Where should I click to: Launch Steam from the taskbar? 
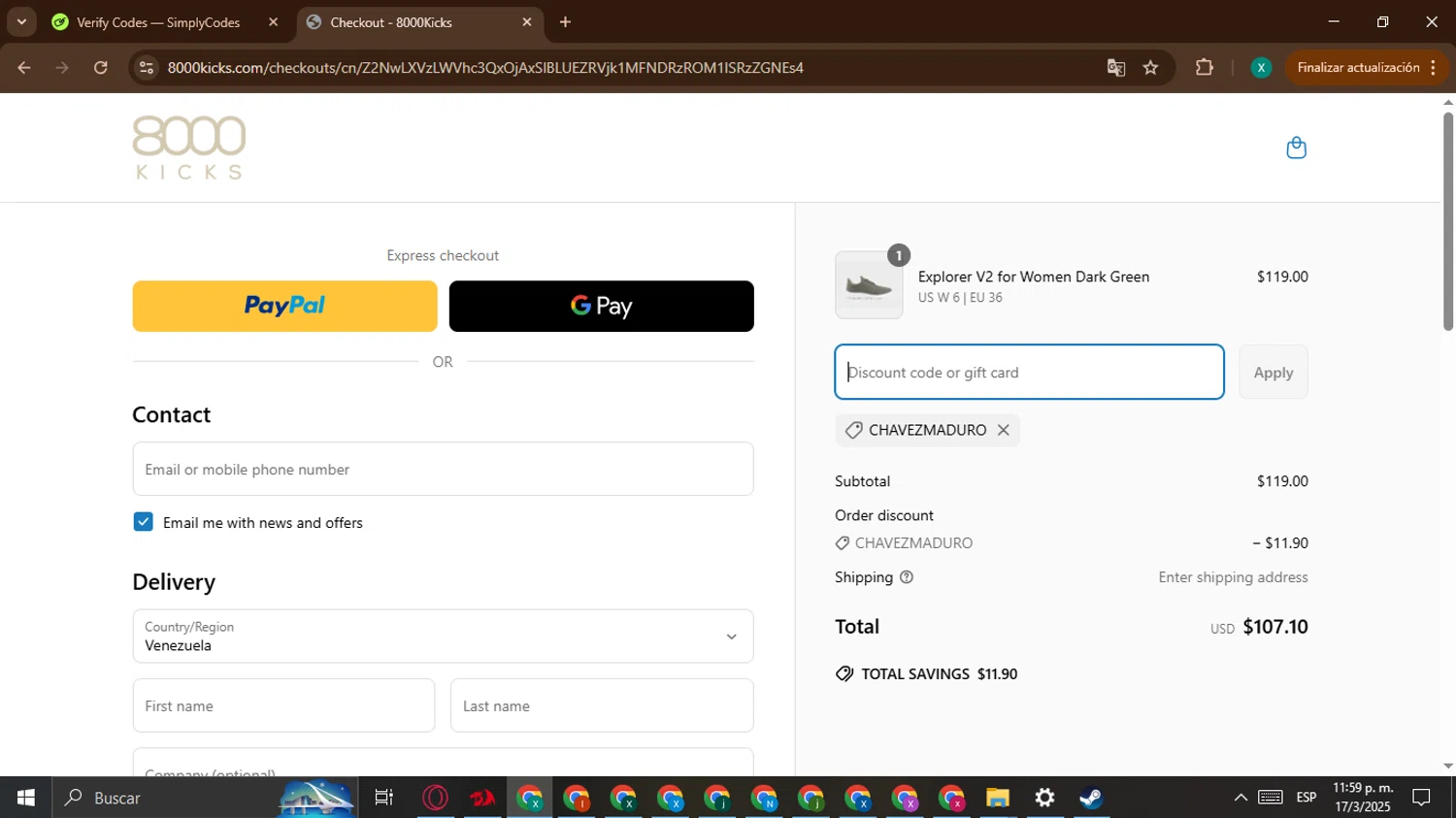click(x=1091, y=798)
